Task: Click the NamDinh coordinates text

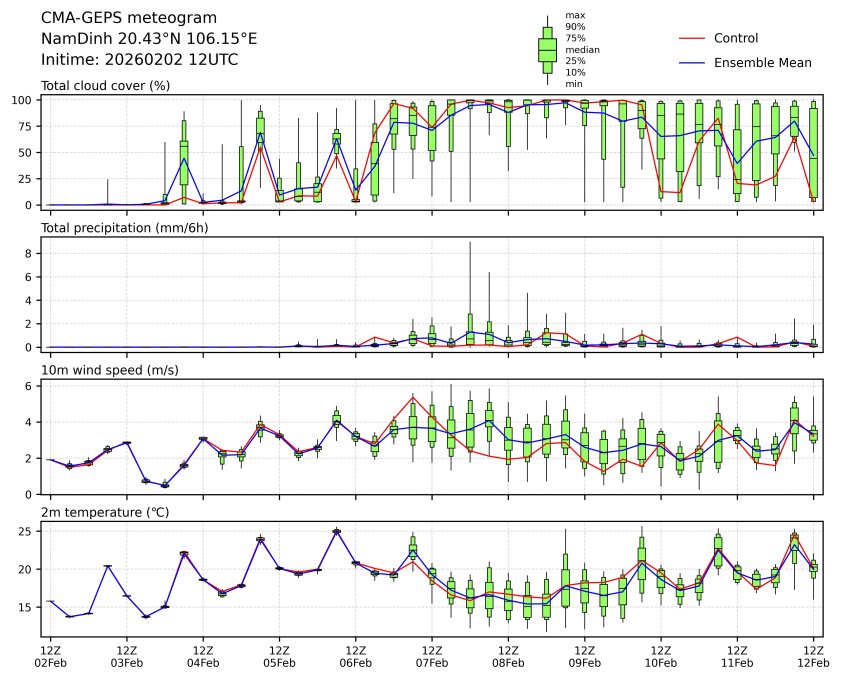Action: [149, 38]
